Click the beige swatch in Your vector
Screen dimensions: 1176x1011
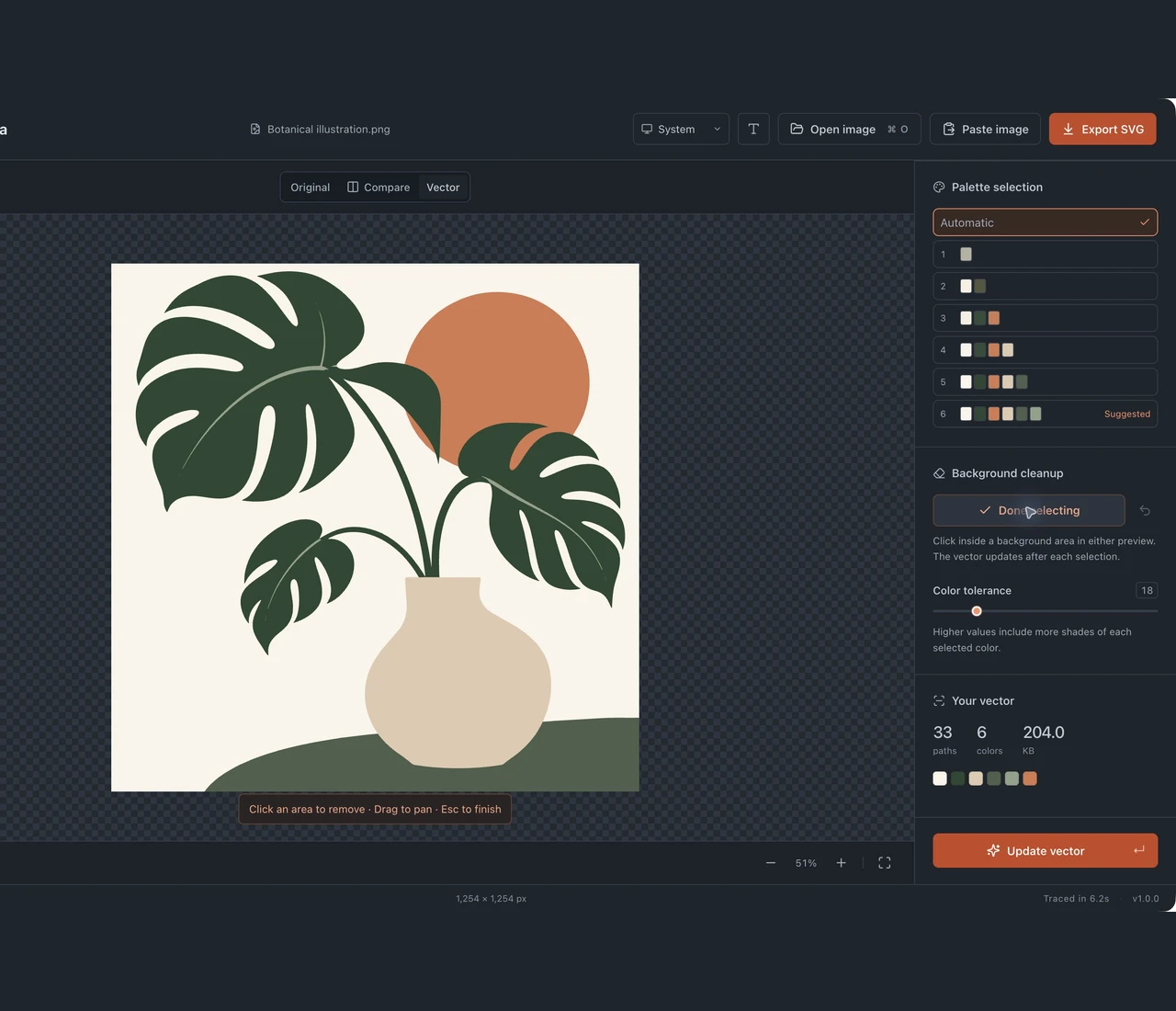976,778
